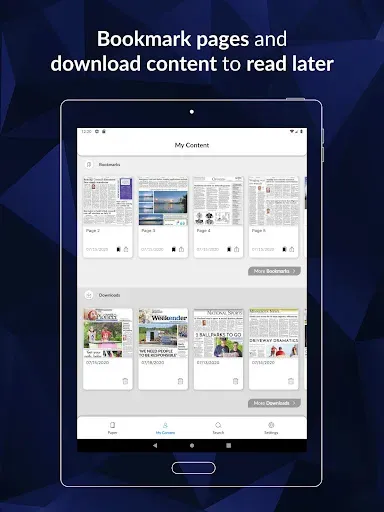This screenshot has width=384, height=512.
Task: Delete the download showing kids in red shirts
Action: tap(125, 381)
